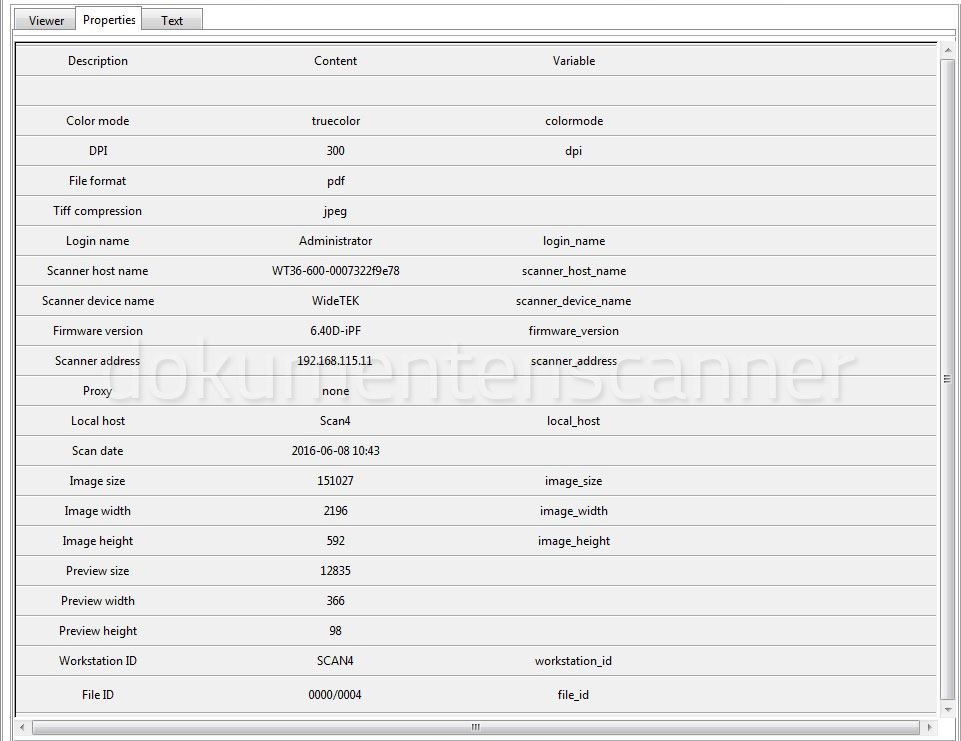Click 'Scanner device name' description
This screenshot has height=741, width=961.
click(97, 301)
